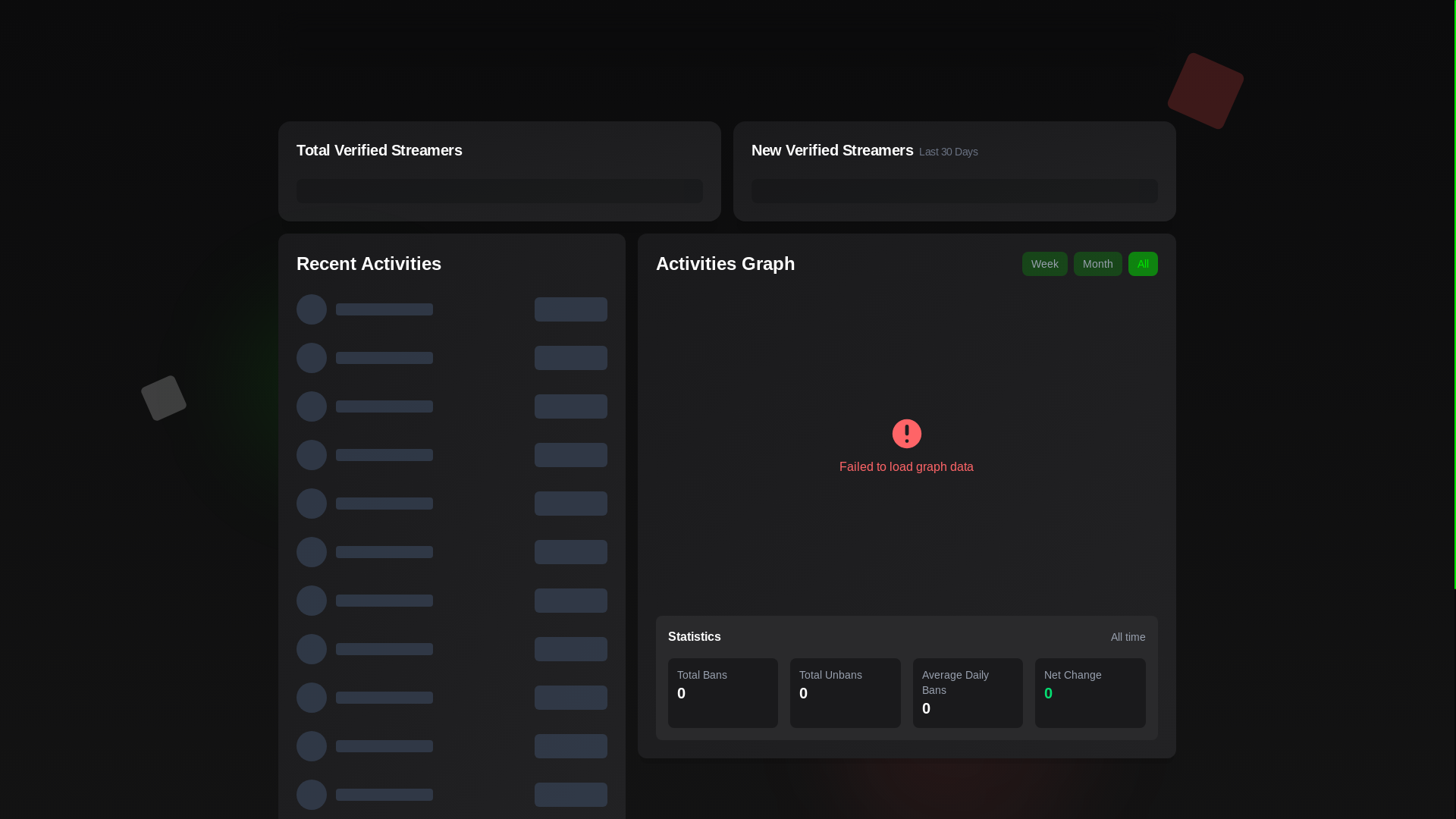Click the Total Verified Streamers loading bar
Image resolution: width=1456 pixels, height=819 pixels.
[x=499, y=191]
